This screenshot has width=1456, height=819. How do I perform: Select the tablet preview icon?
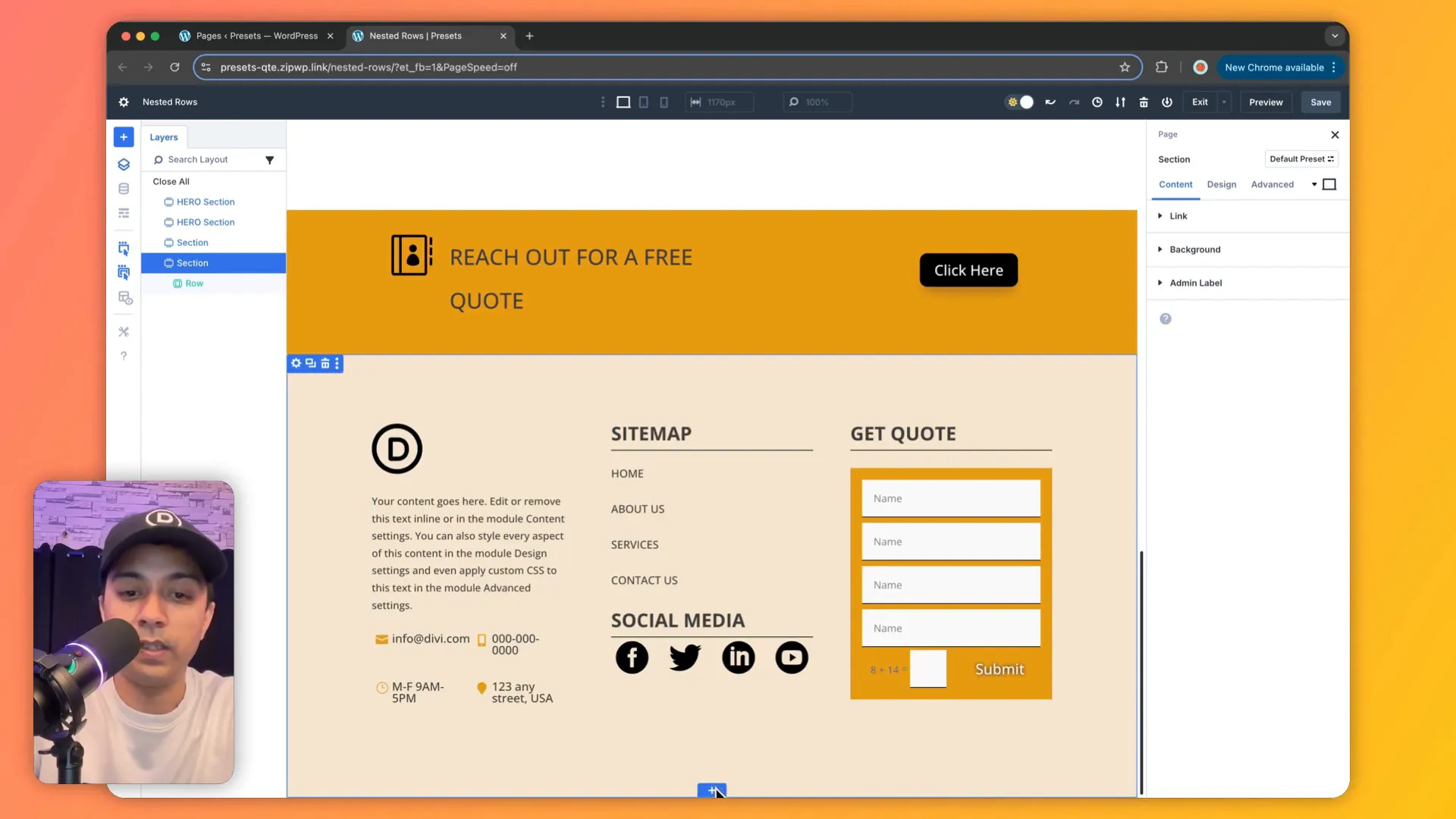[643, 102]
